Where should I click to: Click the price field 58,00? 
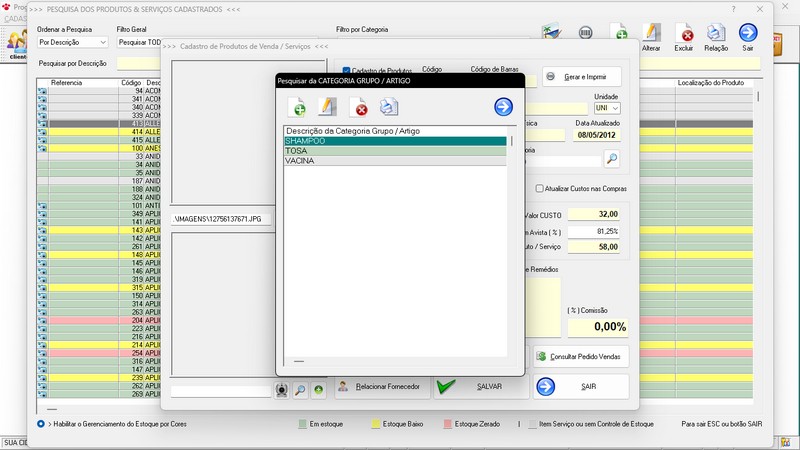click(x=593, y=247)
